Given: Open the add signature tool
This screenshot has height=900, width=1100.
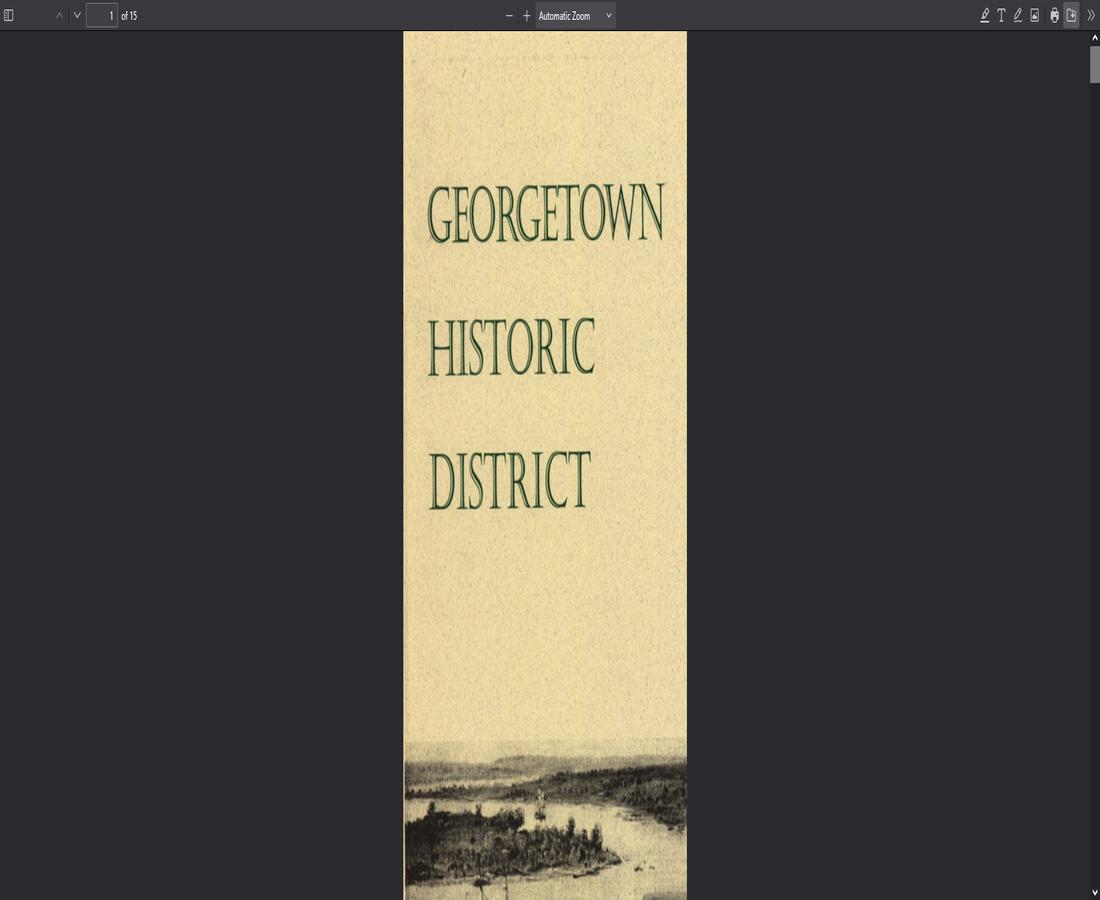Looking at the screenshot, I should tap(1052, 15).
